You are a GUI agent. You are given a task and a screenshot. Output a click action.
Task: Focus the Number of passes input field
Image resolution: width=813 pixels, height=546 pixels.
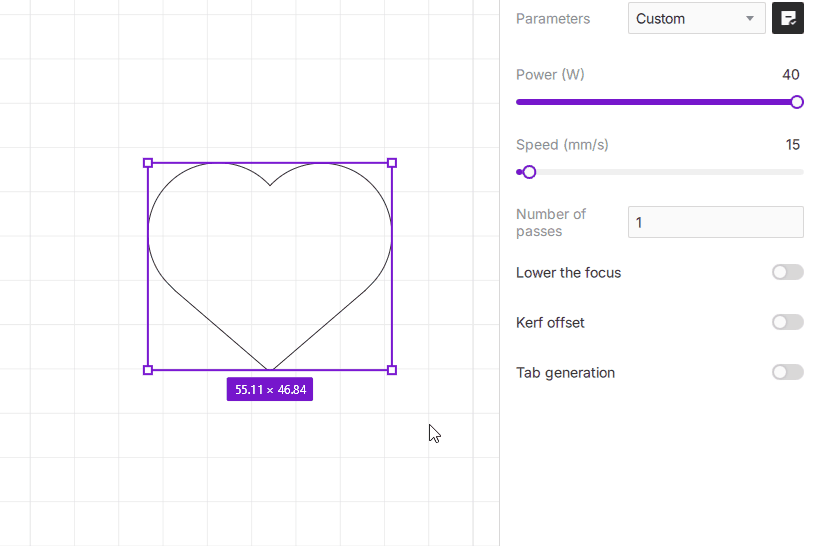point(715,222)
